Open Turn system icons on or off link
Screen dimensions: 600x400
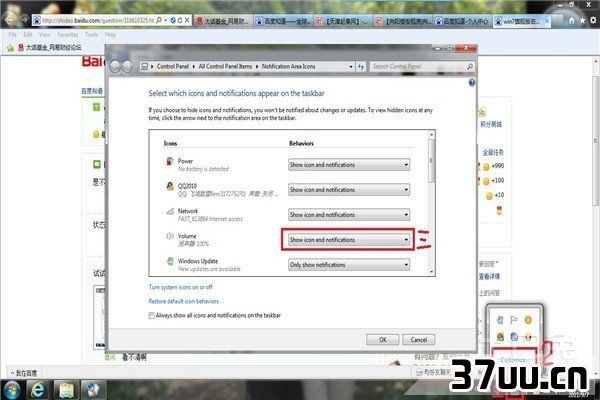click(180, 287)
